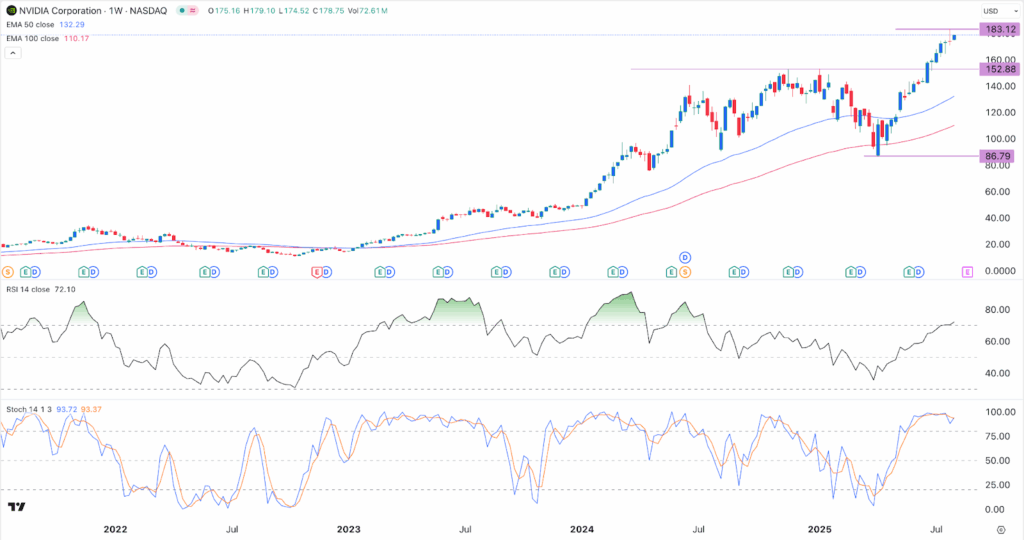The image size is (1024, 540).
Task: Click the 50.00 Stoch axis label
Action: click(998, 460)
